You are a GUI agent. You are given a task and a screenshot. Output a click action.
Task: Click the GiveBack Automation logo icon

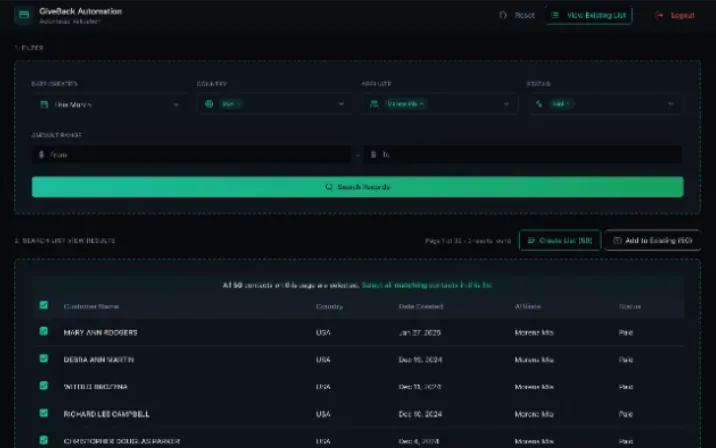click(24, 15)
